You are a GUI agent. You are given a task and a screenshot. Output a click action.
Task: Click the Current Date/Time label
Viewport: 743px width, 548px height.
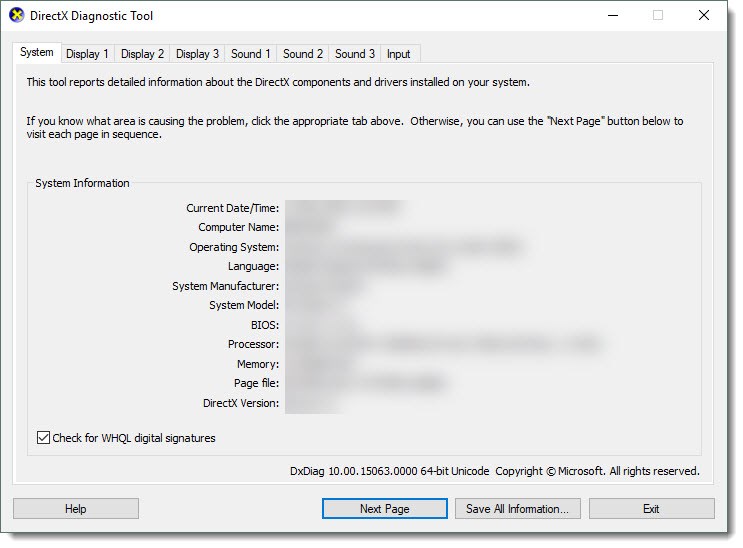point(233,208)
